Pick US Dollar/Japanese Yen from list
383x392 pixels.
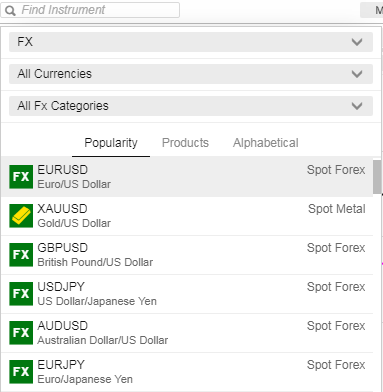pos(187,294)
